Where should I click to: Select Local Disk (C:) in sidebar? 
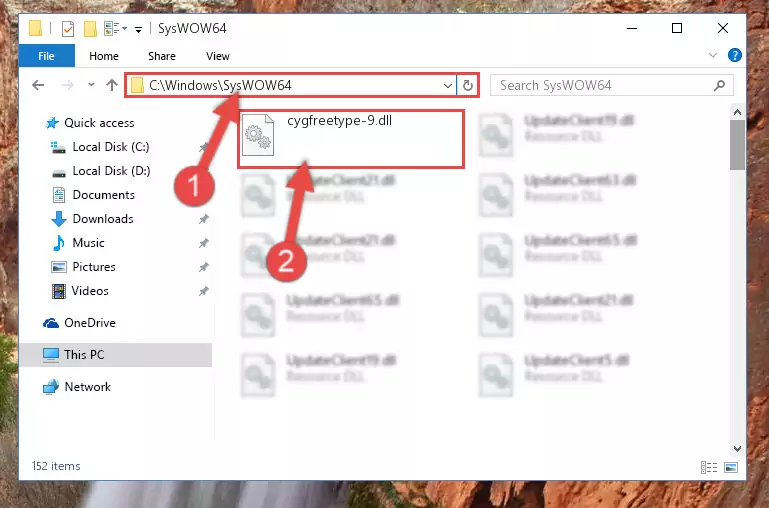(x=111, y=147)
